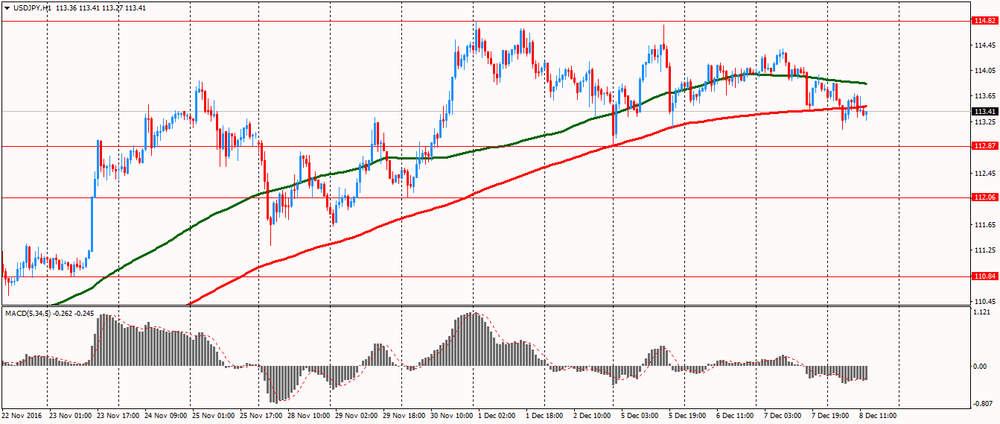Click the 114.45 price scale value
The height and width of the screenshot is (424, 1000).
983,45
